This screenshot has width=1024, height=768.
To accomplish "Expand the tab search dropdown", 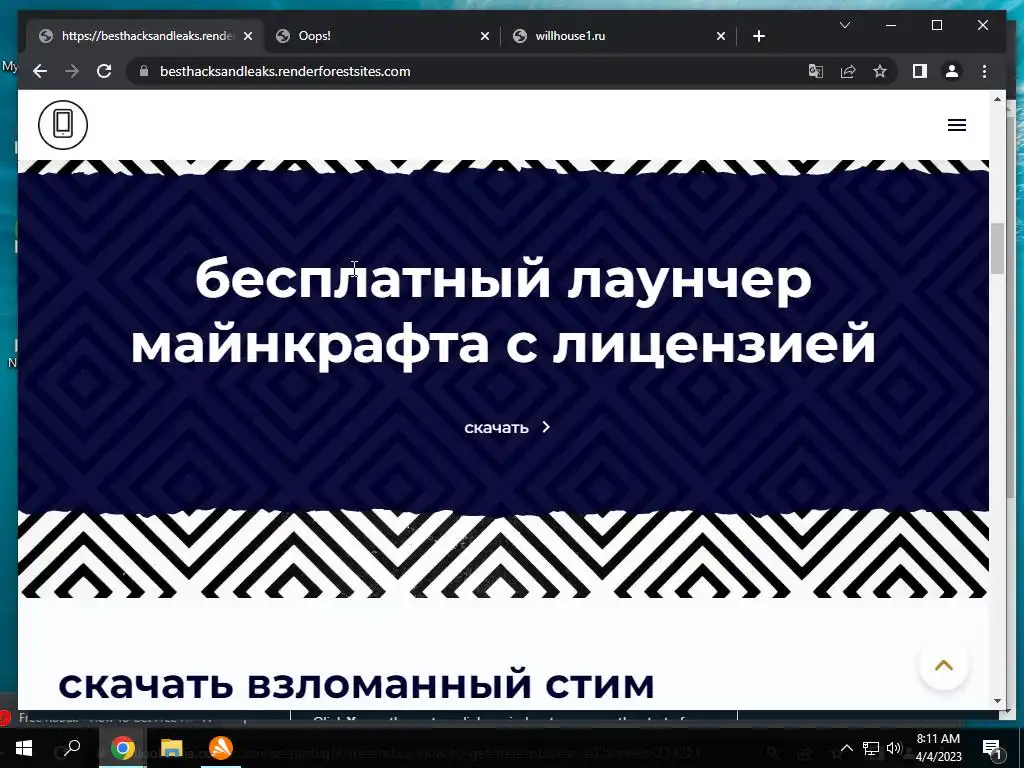I will coord(844,25).
